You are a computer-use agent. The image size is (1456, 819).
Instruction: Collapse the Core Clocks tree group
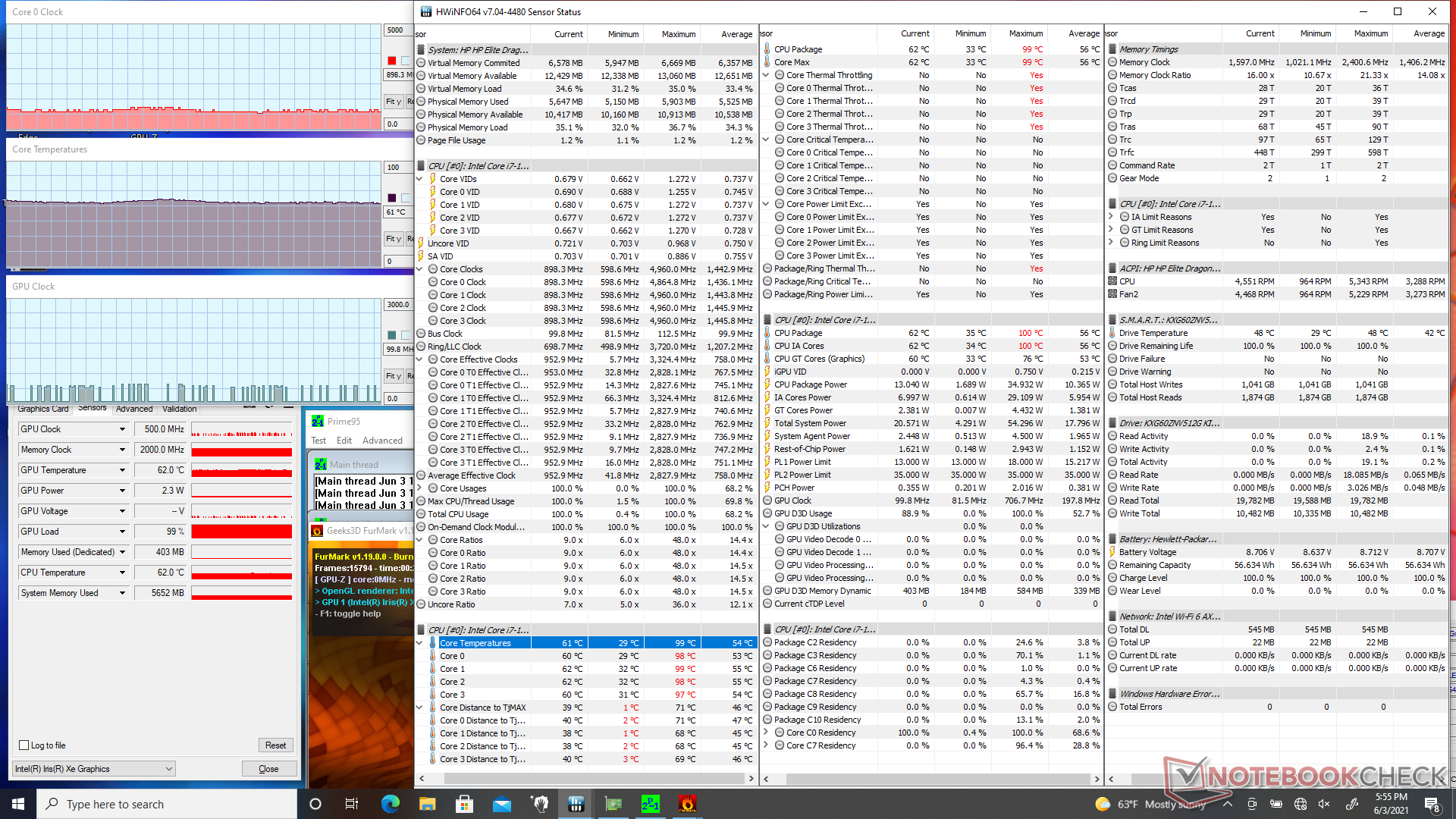419,269
